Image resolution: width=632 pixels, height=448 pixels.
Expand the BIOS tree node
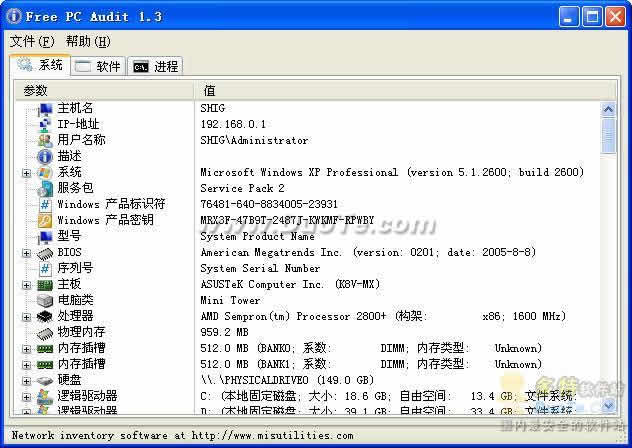(x=26, y=253)
